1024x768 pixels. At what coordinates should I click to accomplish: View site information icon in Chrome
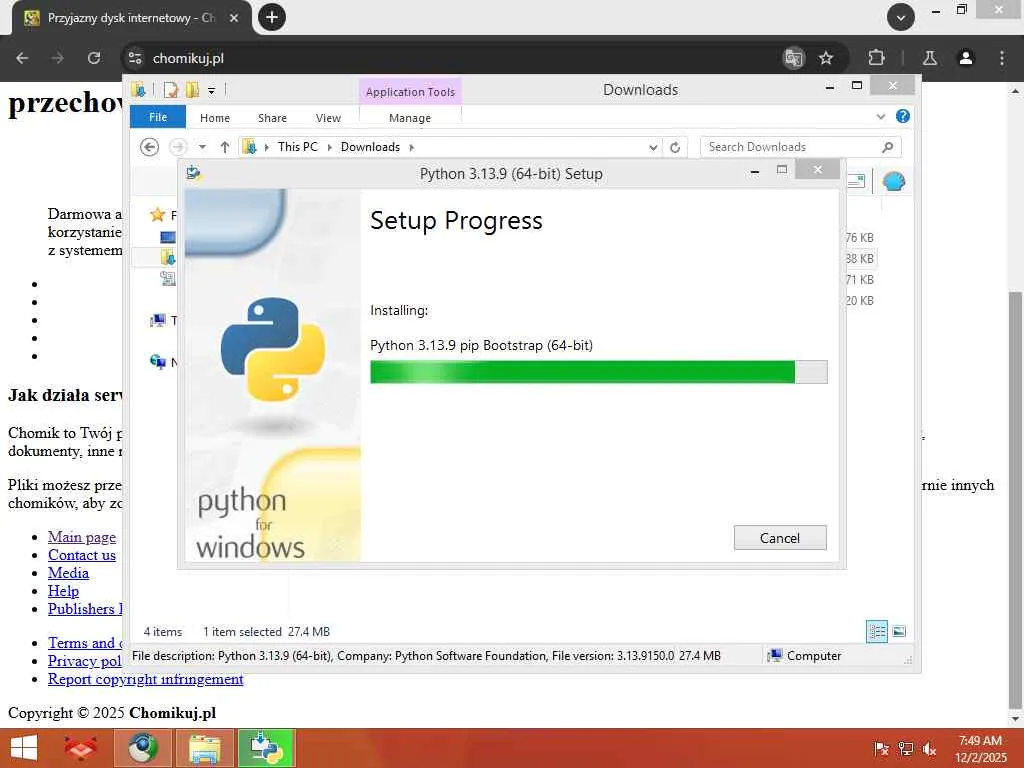tap(135, 58)
